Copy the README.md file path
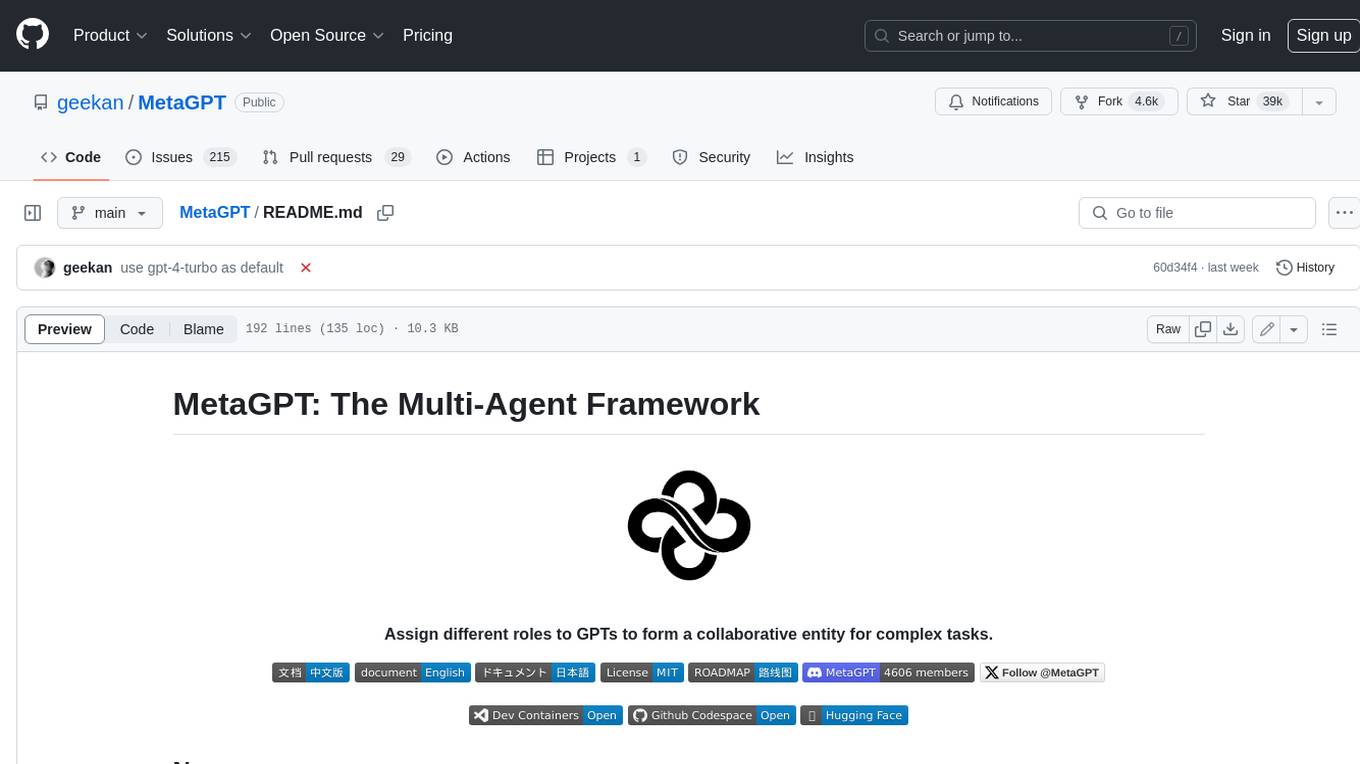 click(x=385, y=213)
